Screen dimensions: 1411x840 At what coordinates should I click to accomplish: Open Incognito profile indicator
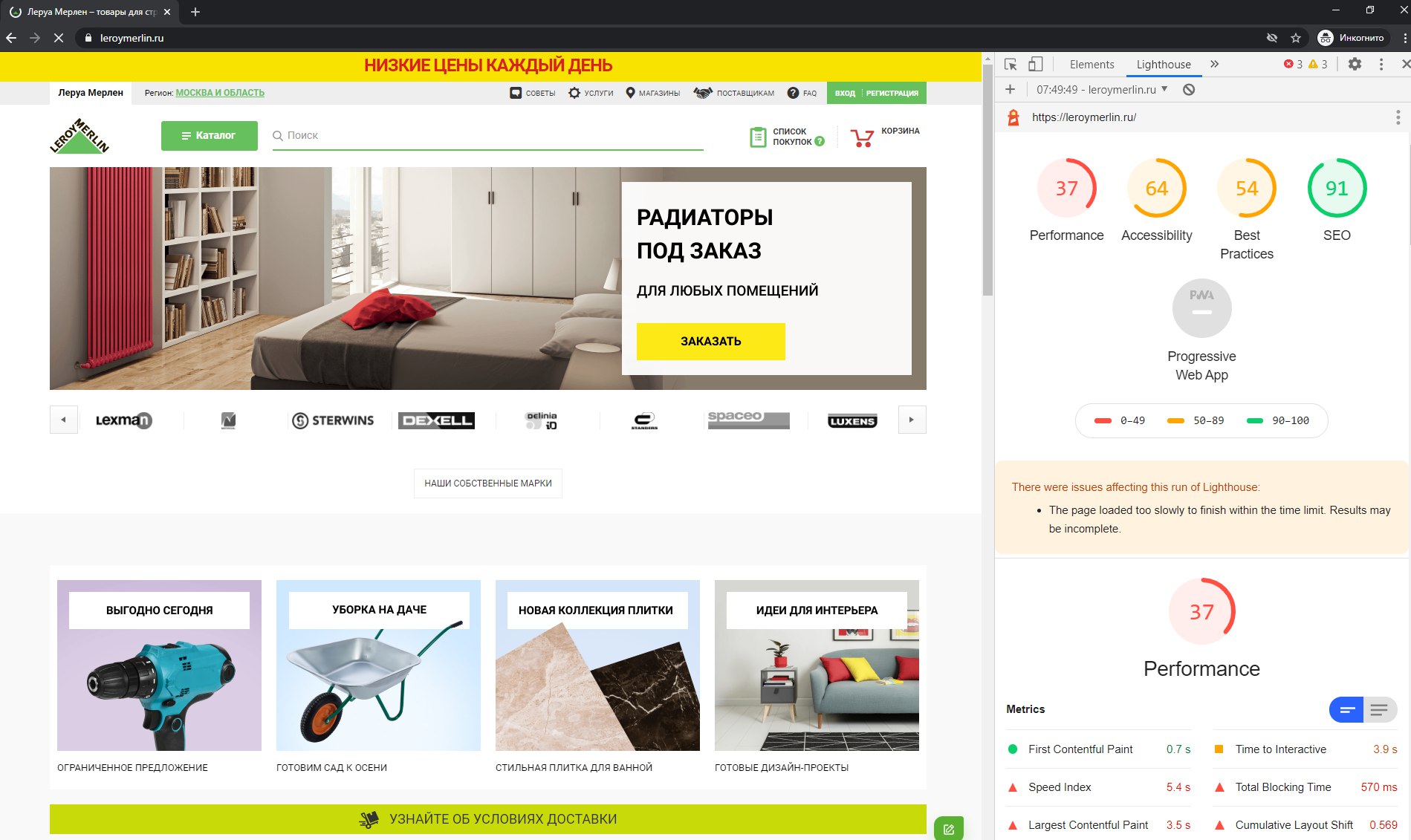click(1351, 38)
